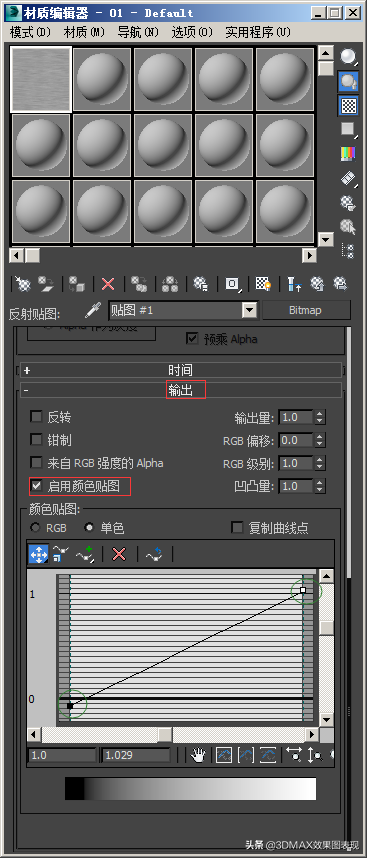This screenshot has width=367, height=858.
Task: Click the curve Zoom Extents icon
Action: tap(224, 756)
